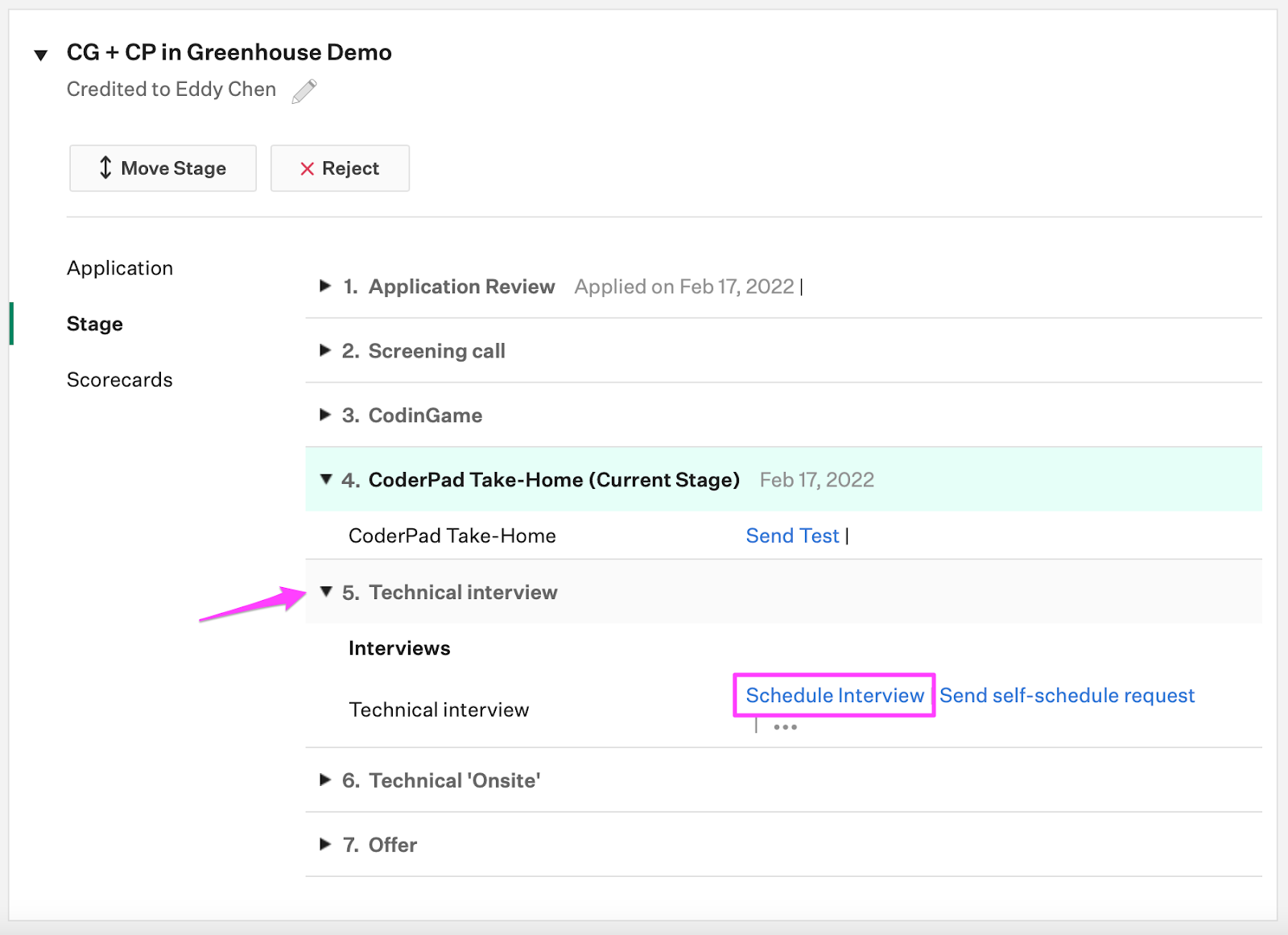Click the Reject button
Image resolution: width=1288 pixels, height=935 pixels.
point(340,168)
